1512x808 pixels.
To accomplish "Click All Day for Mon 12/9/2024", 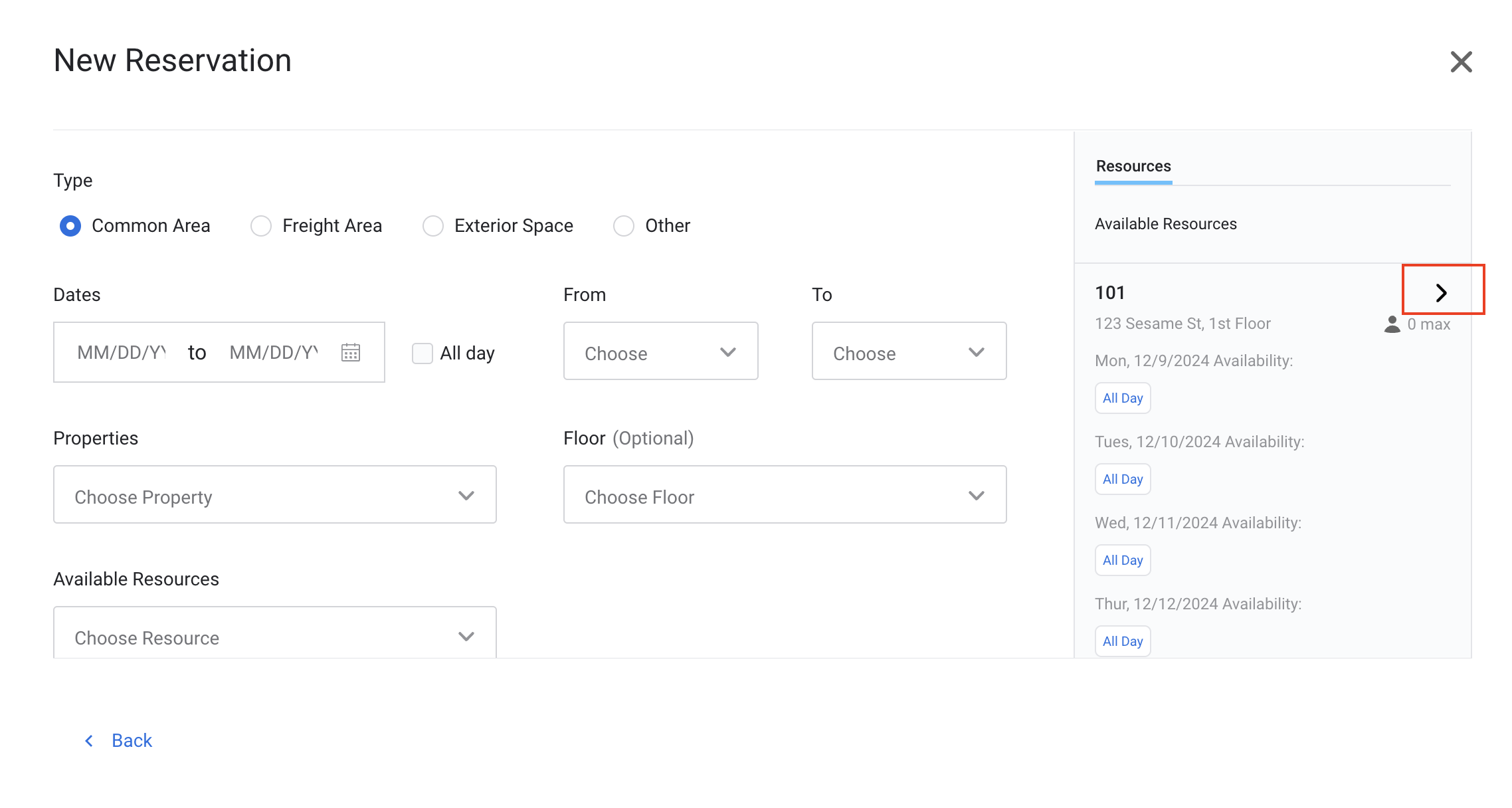I will click(x=1123, y=398).
